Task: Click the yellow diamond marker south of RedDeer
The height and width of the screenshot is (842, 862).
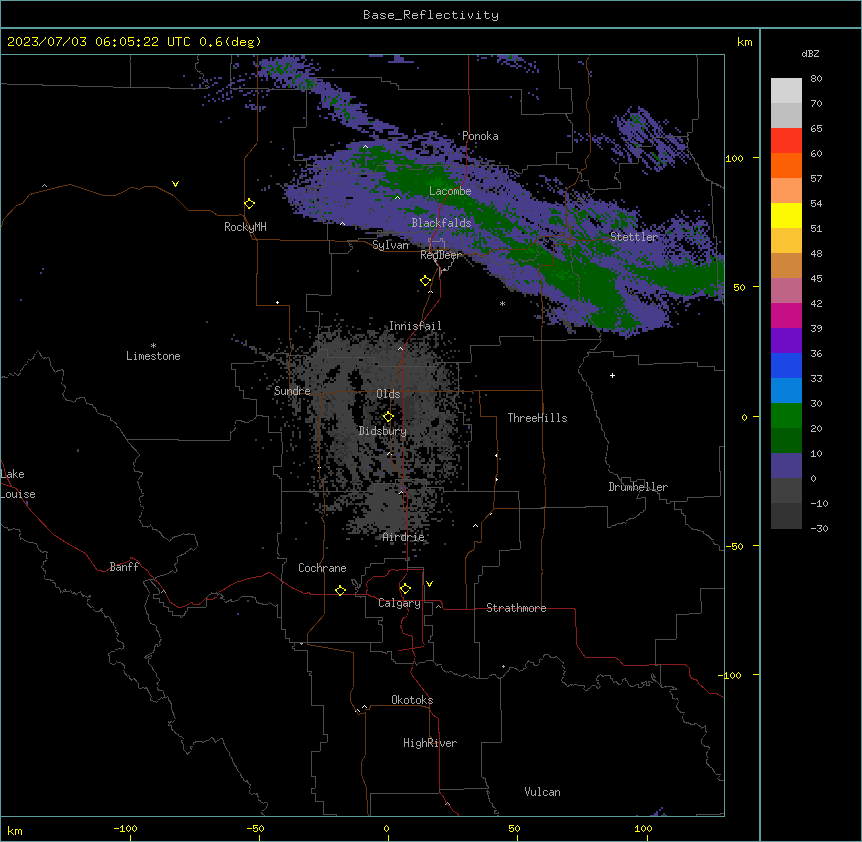Action: [426, 281]
